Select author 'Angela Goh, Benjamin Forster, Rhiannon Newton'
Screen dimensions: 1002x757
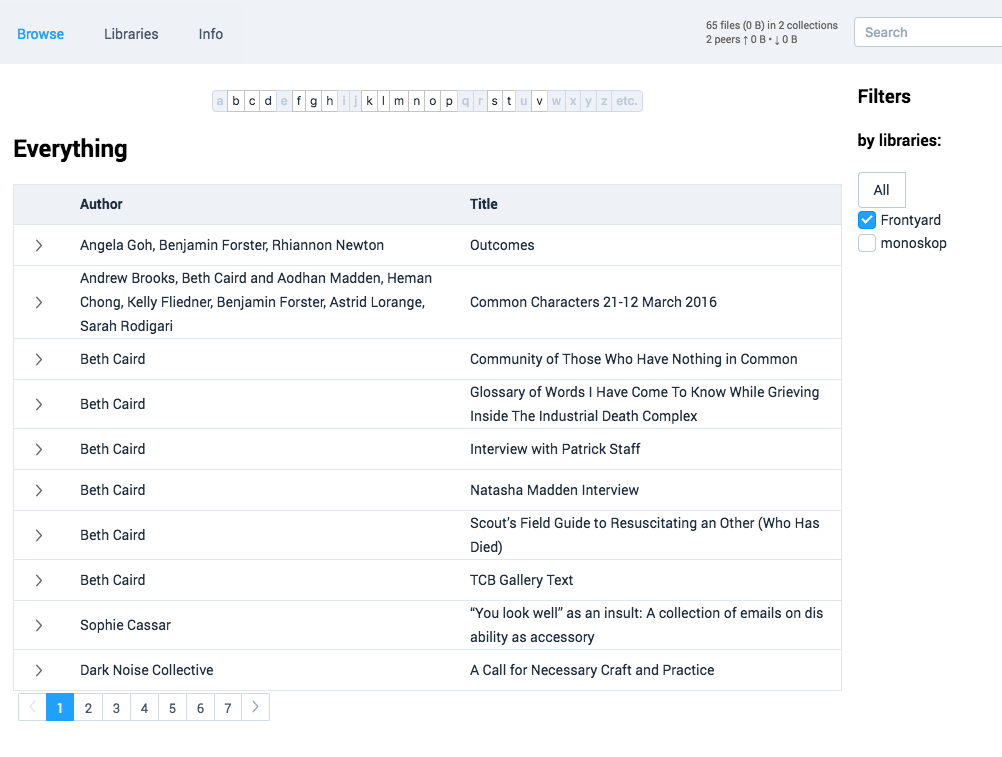coord(232,245)
